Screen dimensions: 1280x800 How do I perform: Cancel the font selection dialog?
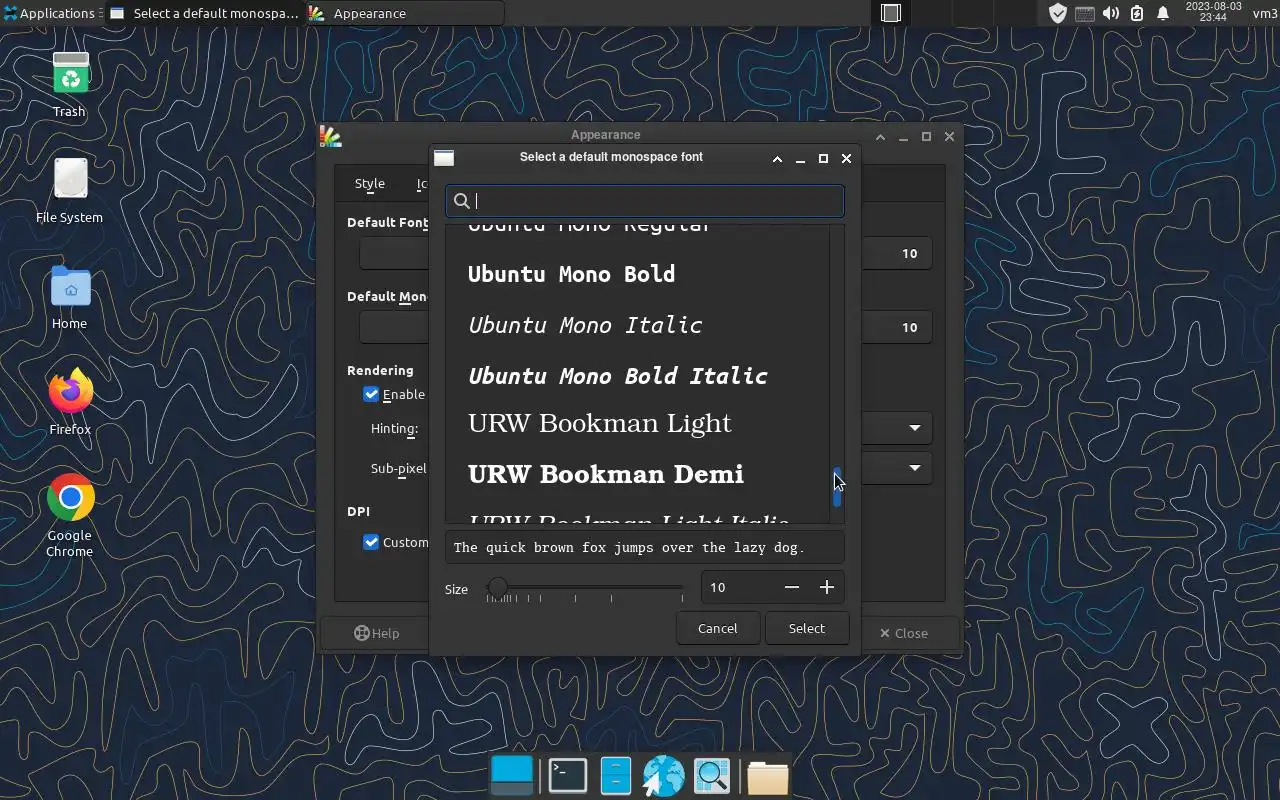pyautogui.click(x=718, y=628)
